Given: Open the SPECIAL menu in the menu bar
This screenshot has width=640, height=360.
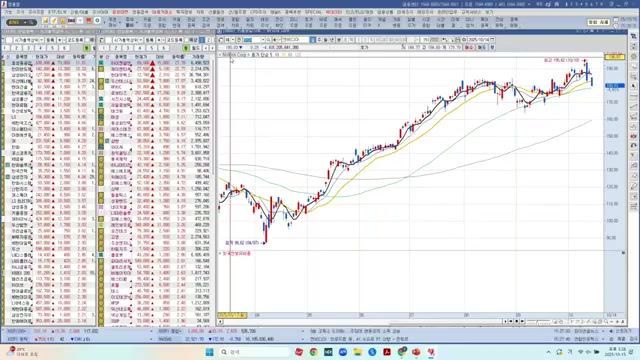Looking at the screenshot, I should [x=313, y=12].
